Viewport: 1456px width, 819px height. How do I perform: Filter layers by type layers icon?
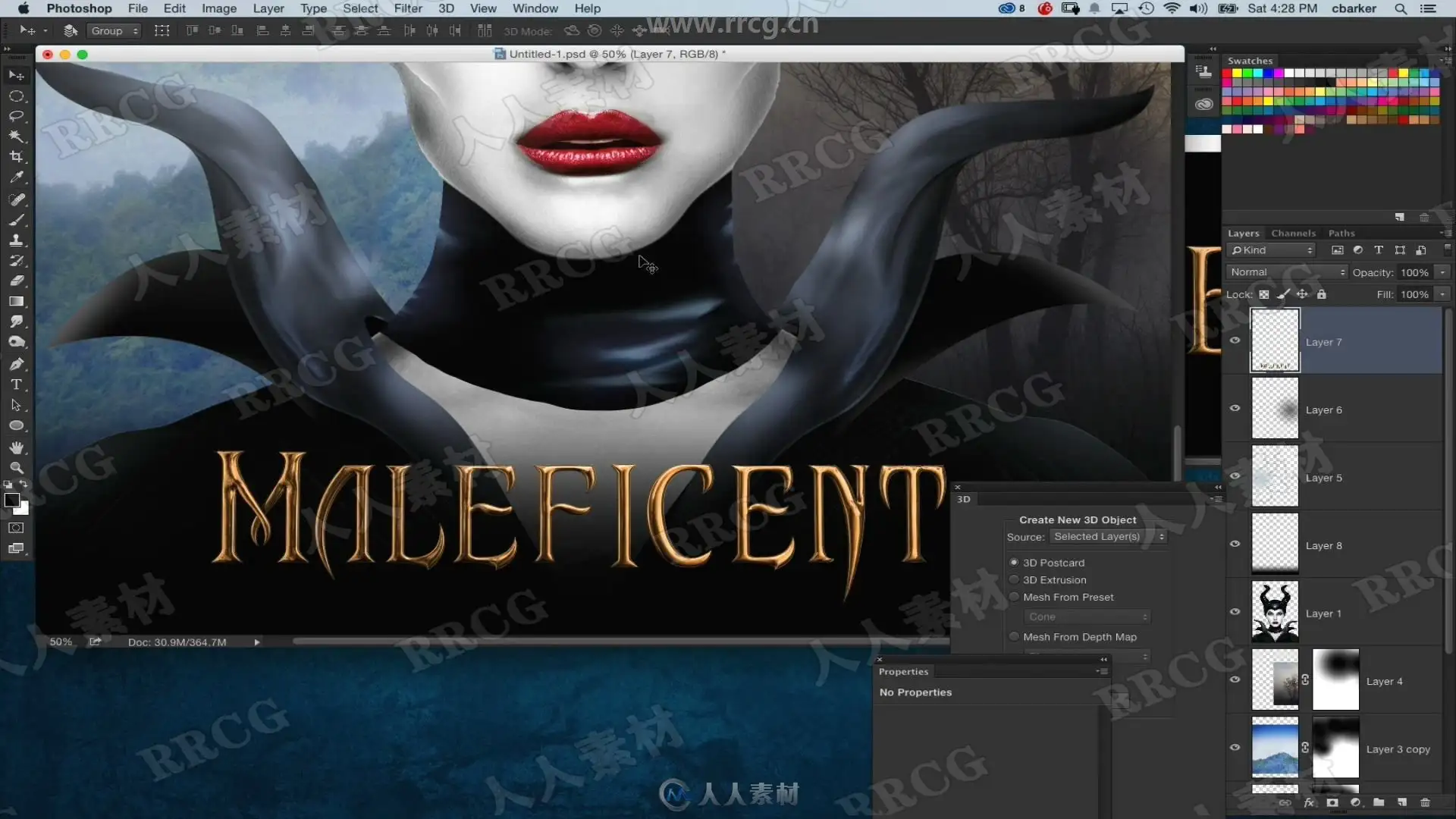coord(1379,250)
